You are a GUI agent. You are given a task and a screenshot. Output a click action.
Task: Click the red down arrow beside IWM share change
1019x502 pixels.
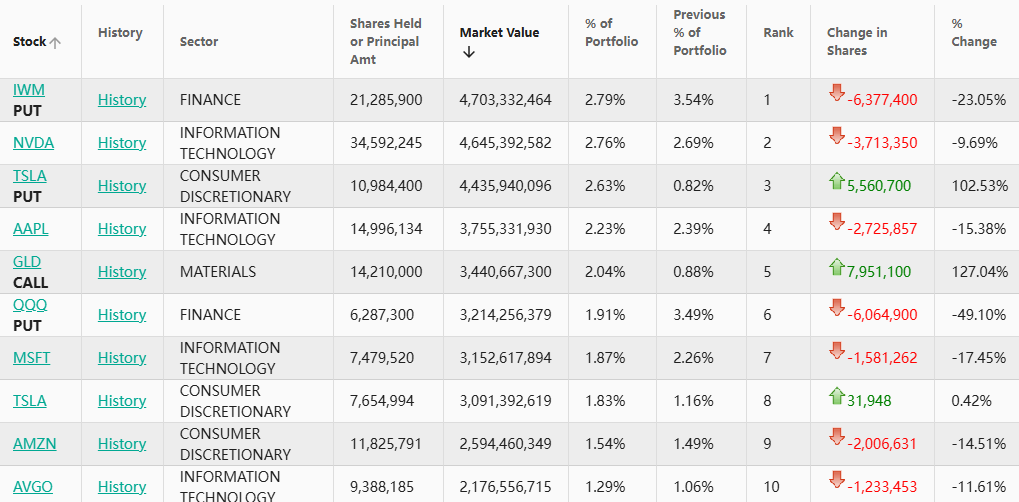pyautogui.click(x=837, y=94)
